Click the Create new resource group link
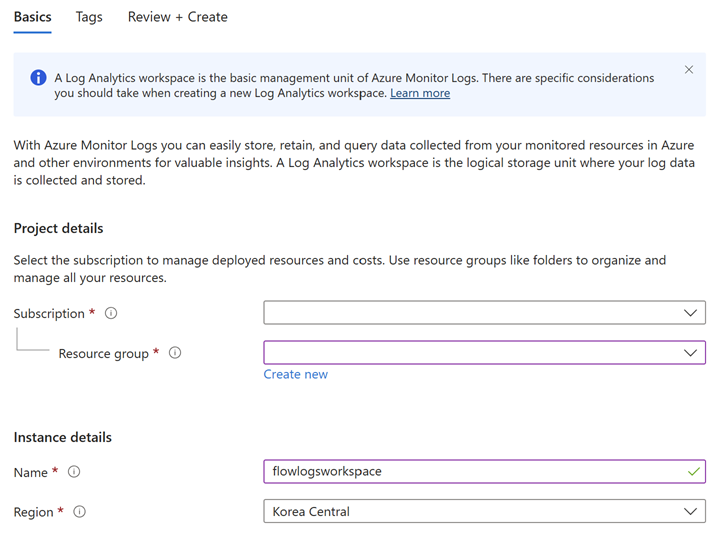Image resolution: width=720 pixels, height=535 pixels. click(x=296, y=374)
